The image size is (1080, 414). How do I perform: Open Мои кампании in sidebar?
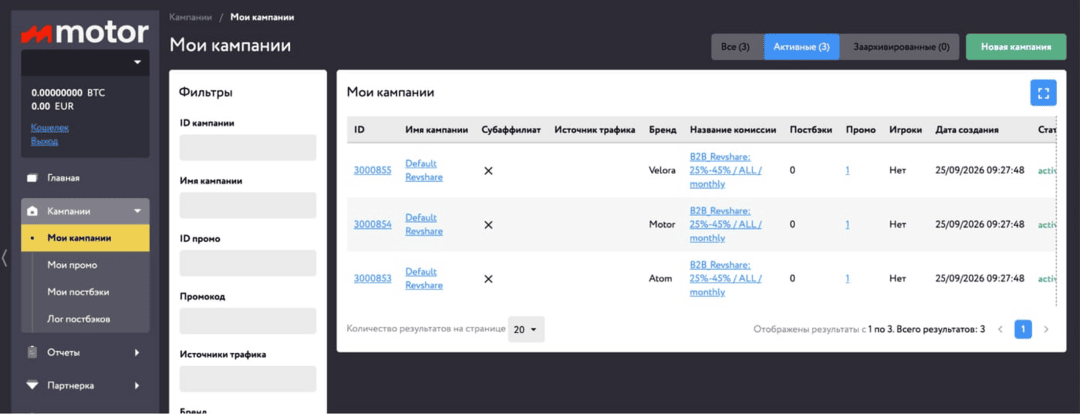pyautogui.click(x=85, y=238)
